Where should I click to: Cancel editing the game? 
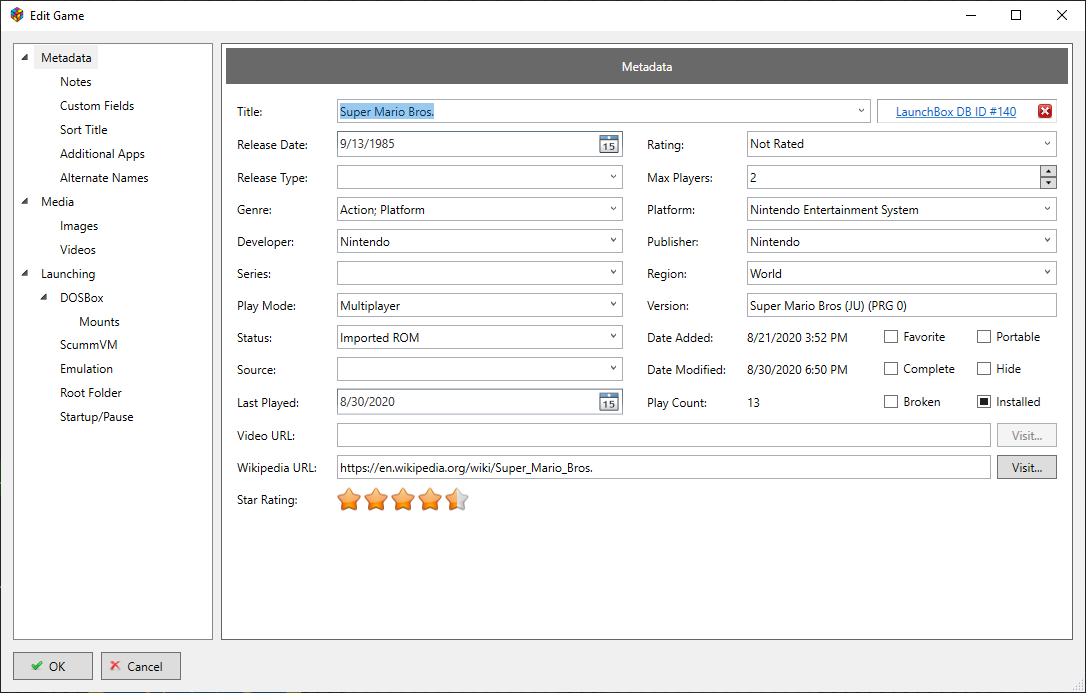point(141,666)
